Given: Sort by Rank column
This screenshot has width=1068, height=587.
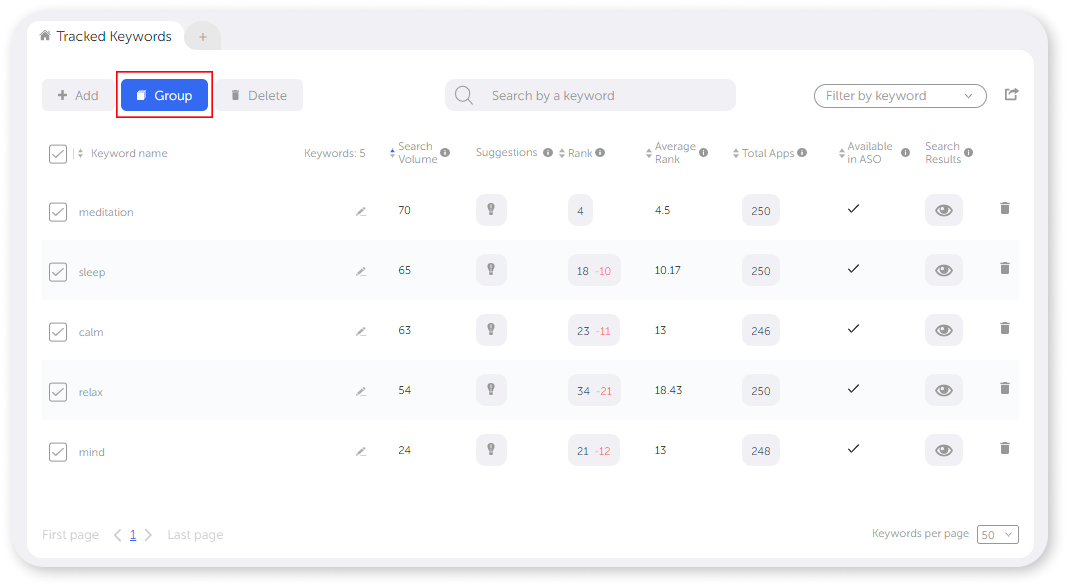Looking at the screenshot, I should click(562, 153).
